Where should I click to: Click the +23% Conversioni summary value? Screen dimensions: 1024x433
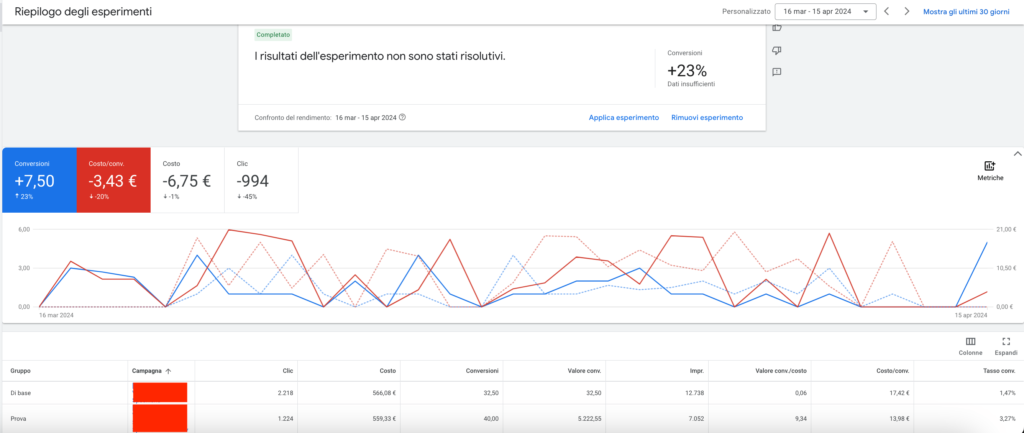coord(687,71)
